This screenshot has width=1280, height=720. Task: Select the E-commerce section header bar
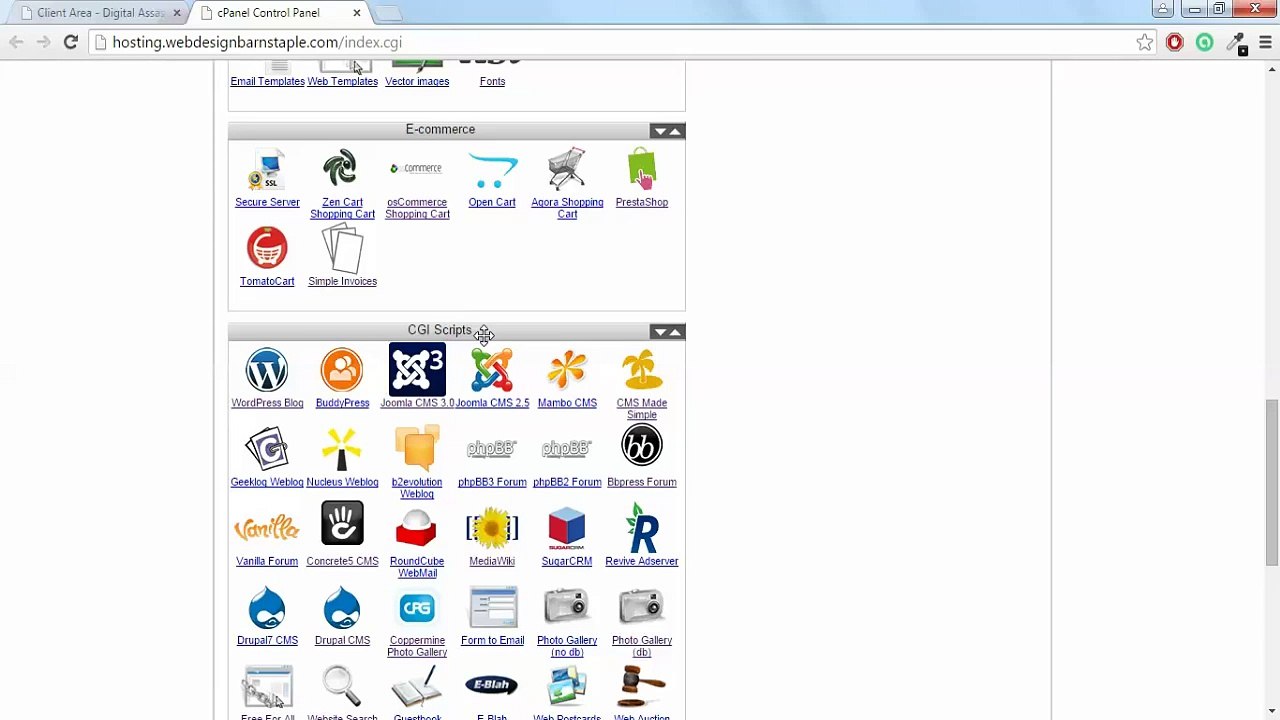pyautogui.click(x=456, y=130)
